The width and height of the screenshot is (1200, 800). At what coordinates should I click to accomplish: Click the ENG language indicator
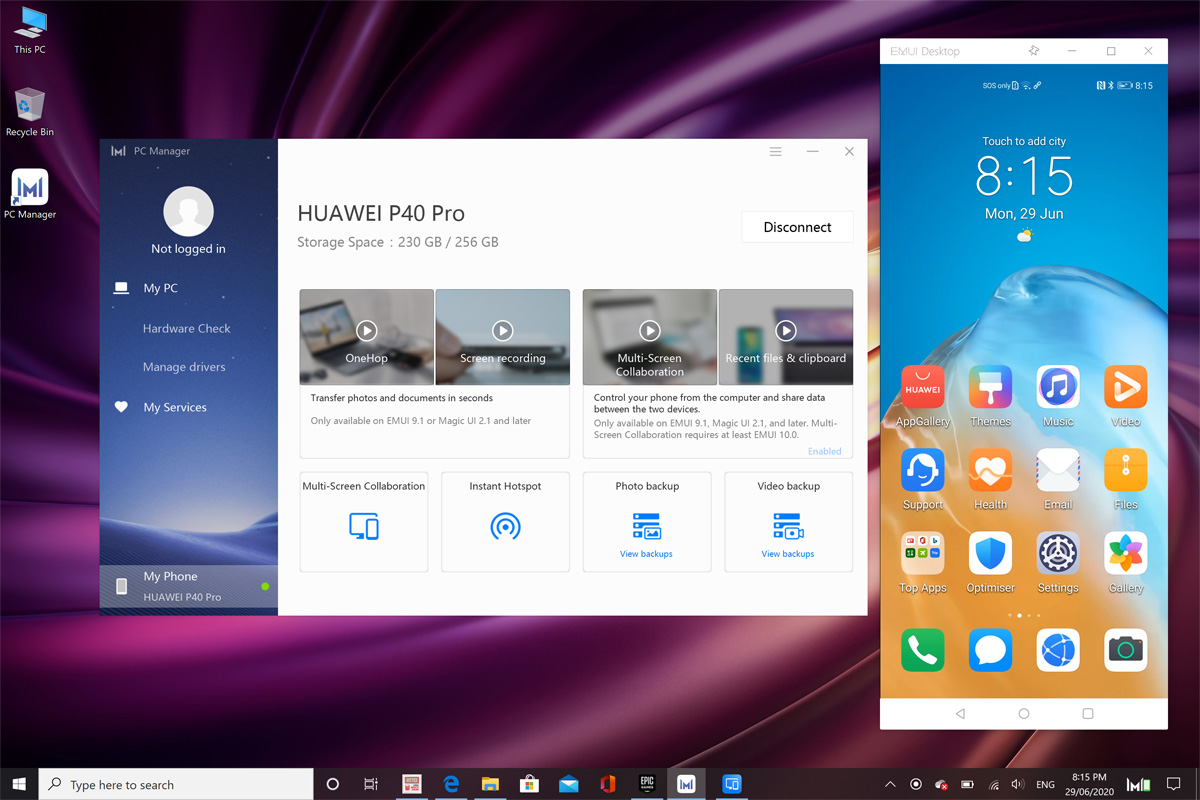[1045, 785]
